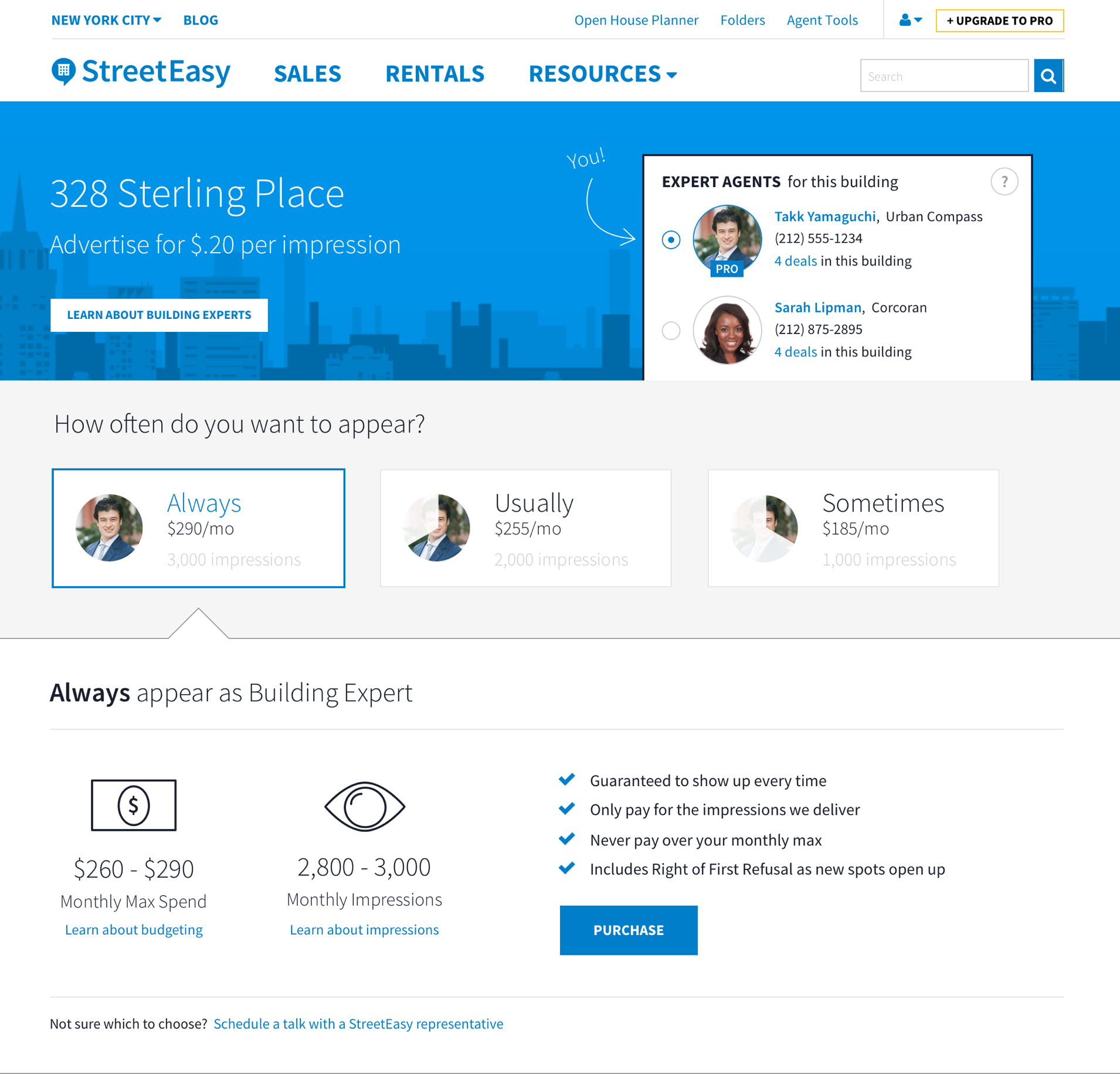
Task: Click 'Only pay for the impressions we deliver' text
Action: tap(725, 810)
